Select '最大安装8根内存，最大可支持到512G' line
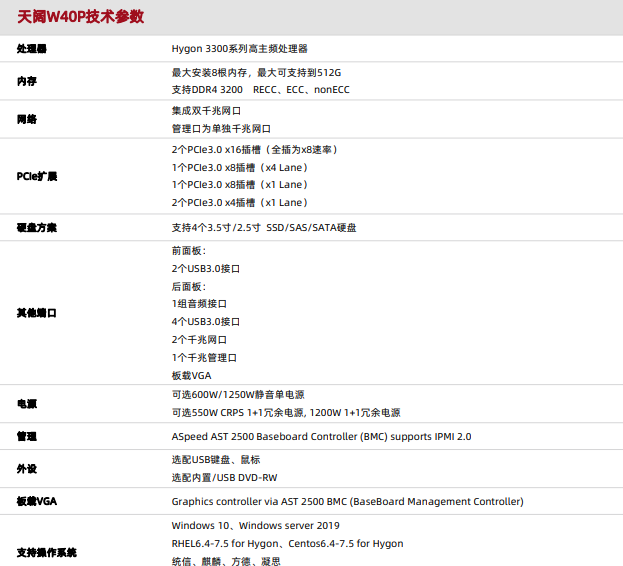 pyautogui.click(x=256, y=73)
